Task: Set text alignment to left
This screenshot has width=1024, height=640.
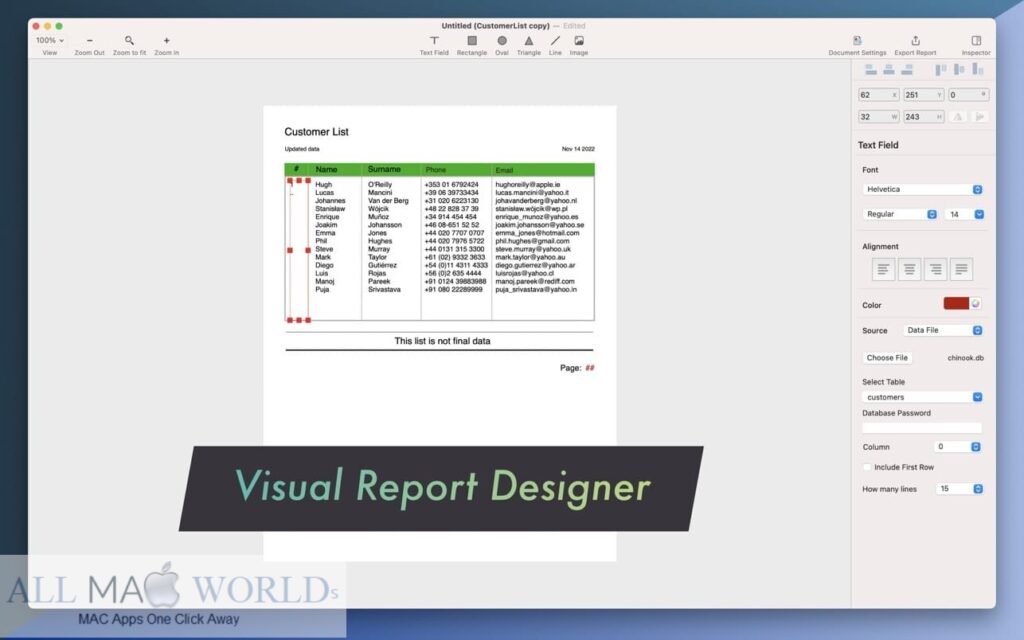Action: 883,269
